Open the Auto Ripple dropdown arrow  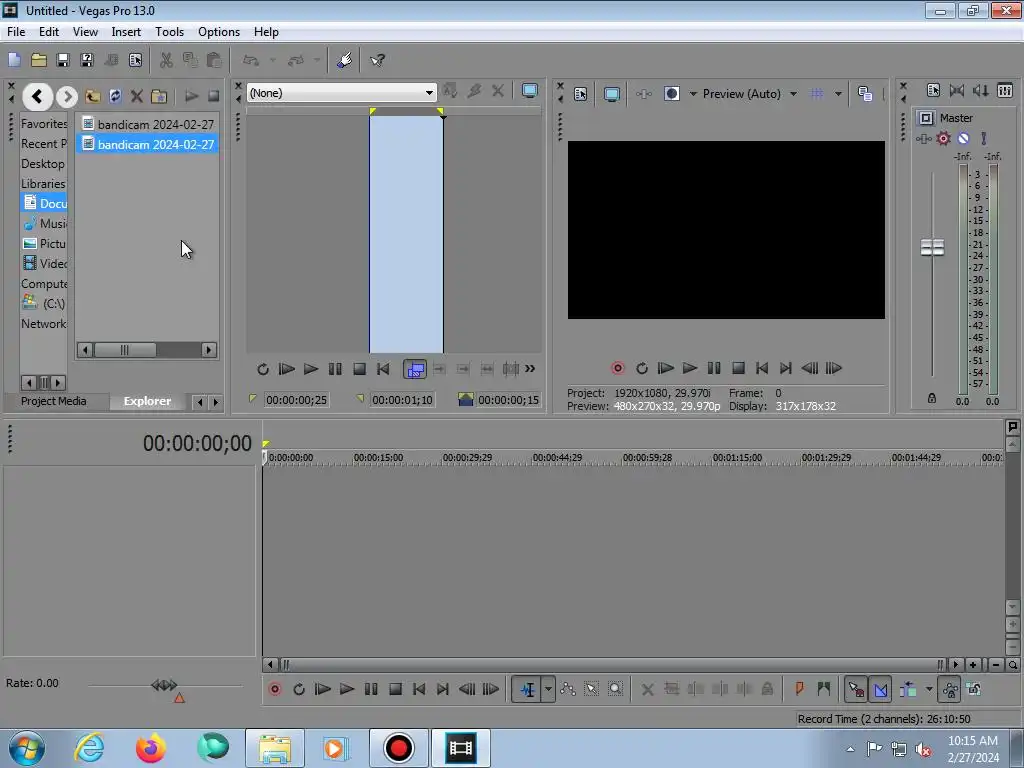click(929, 689)
